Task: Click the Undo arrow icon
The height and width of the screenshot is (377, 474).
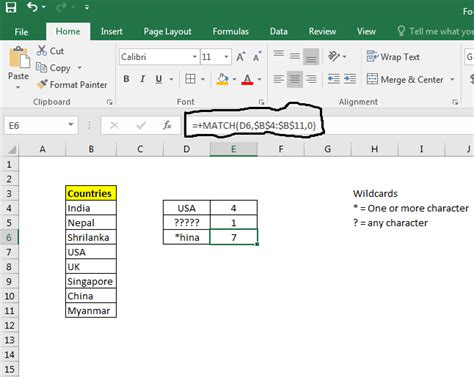Action: [x=32, y=7]
